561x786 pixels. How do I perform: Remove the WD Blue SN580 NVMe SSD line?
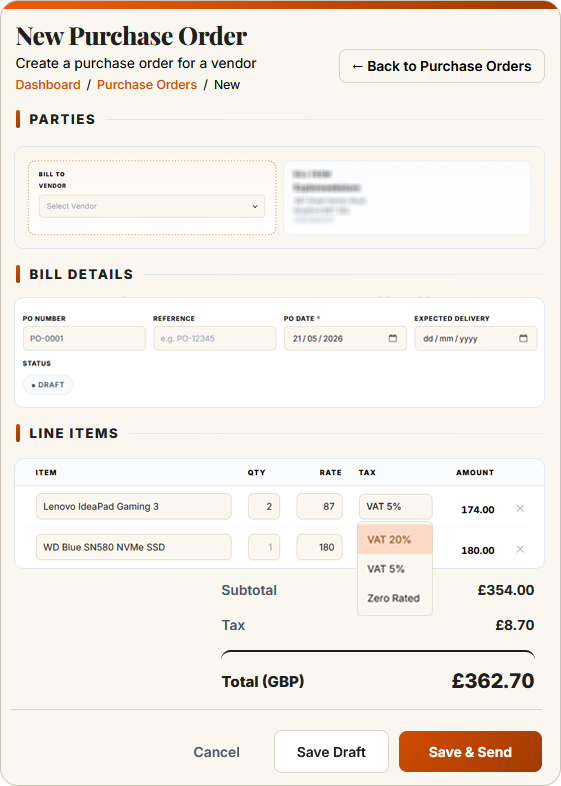click(520, 549)
